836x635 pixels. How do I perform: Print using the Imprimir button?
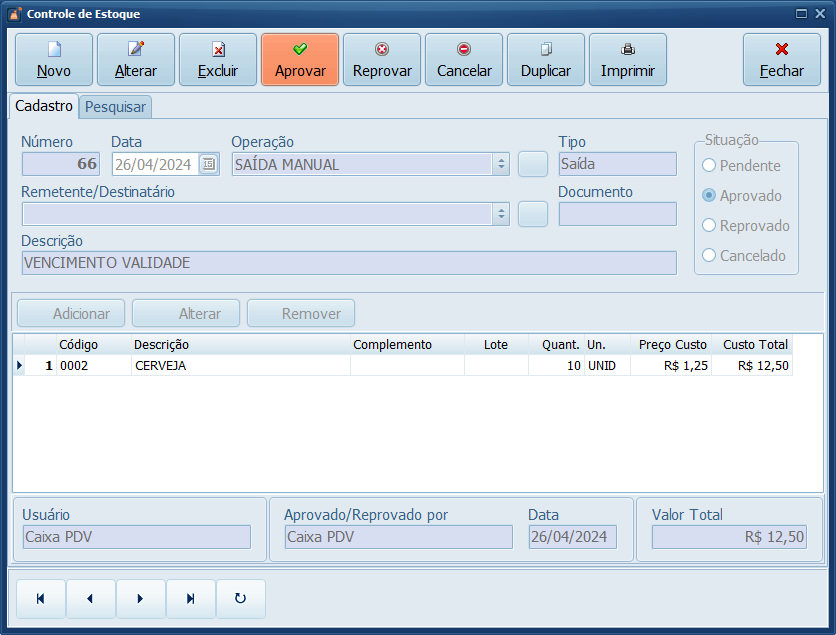[628, 60]
